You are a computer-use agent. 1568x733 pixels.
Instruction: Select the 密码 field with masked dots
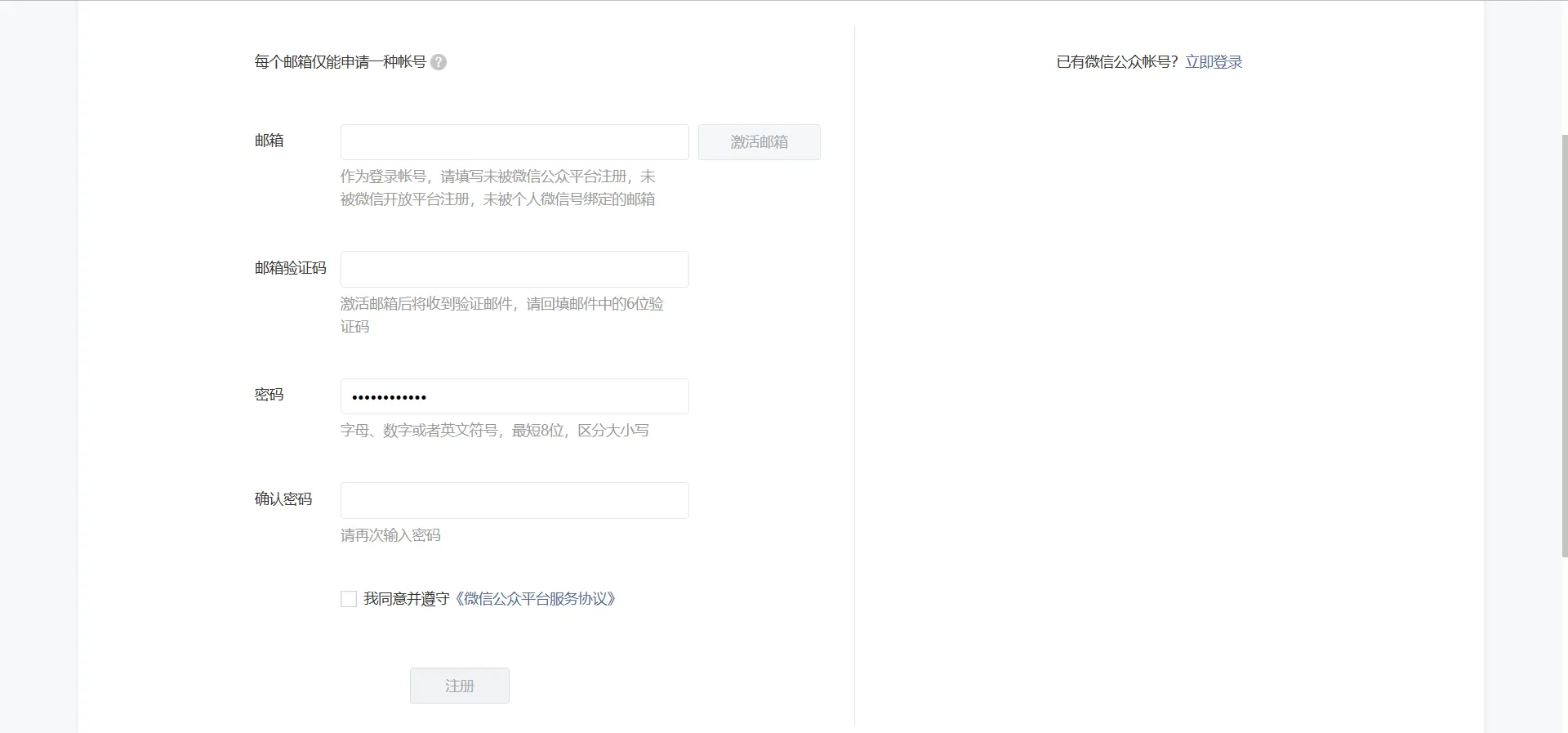pyautogui.click(x=514, y=396)
